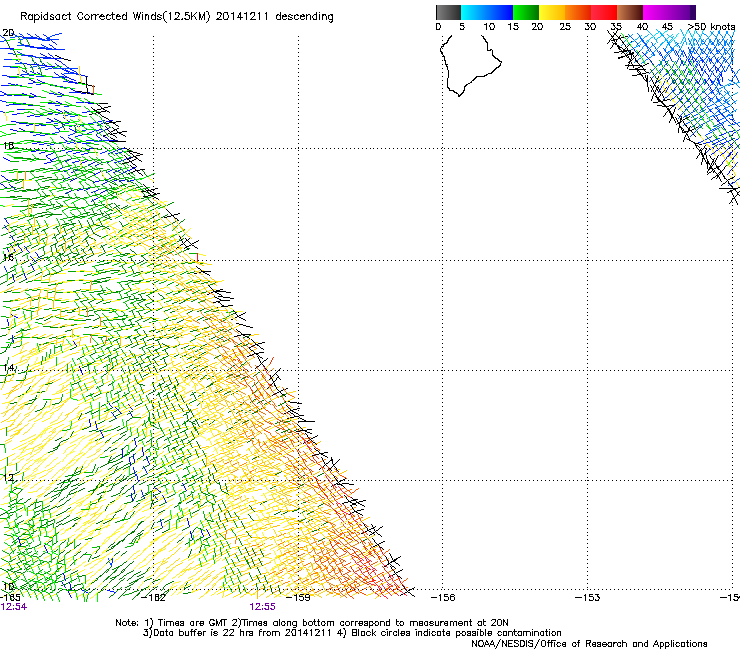Viewport: 740px width, 650px height.
Task: Click the magenta 40-45 knots legend segment
Action: click(x=656, y=12)
